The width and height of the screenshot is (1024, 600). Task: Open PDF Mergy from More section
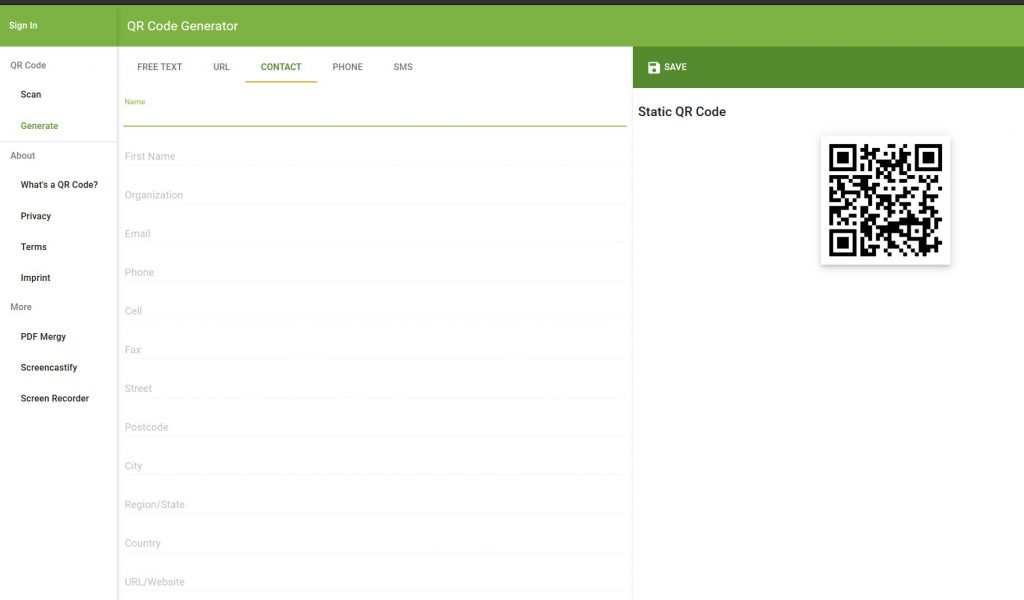tap(43, 337)
